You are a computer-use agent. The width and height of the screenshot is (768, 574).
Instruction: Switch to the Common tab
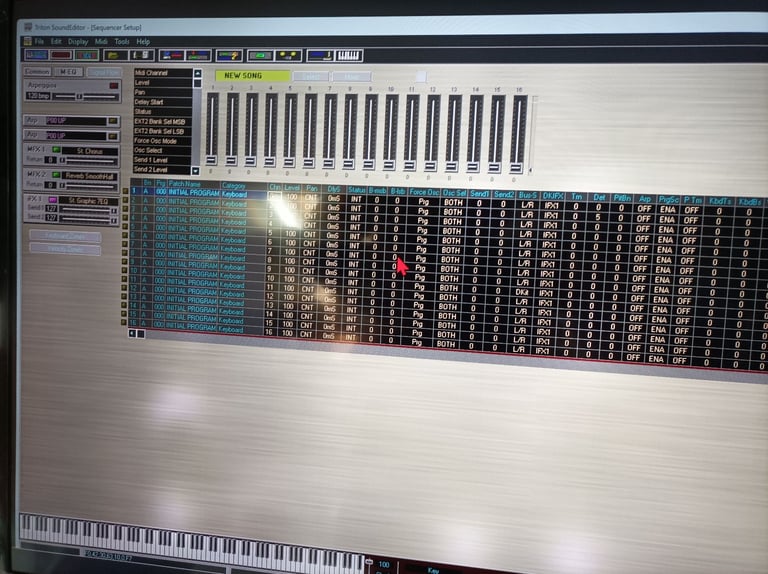point(37,72)
